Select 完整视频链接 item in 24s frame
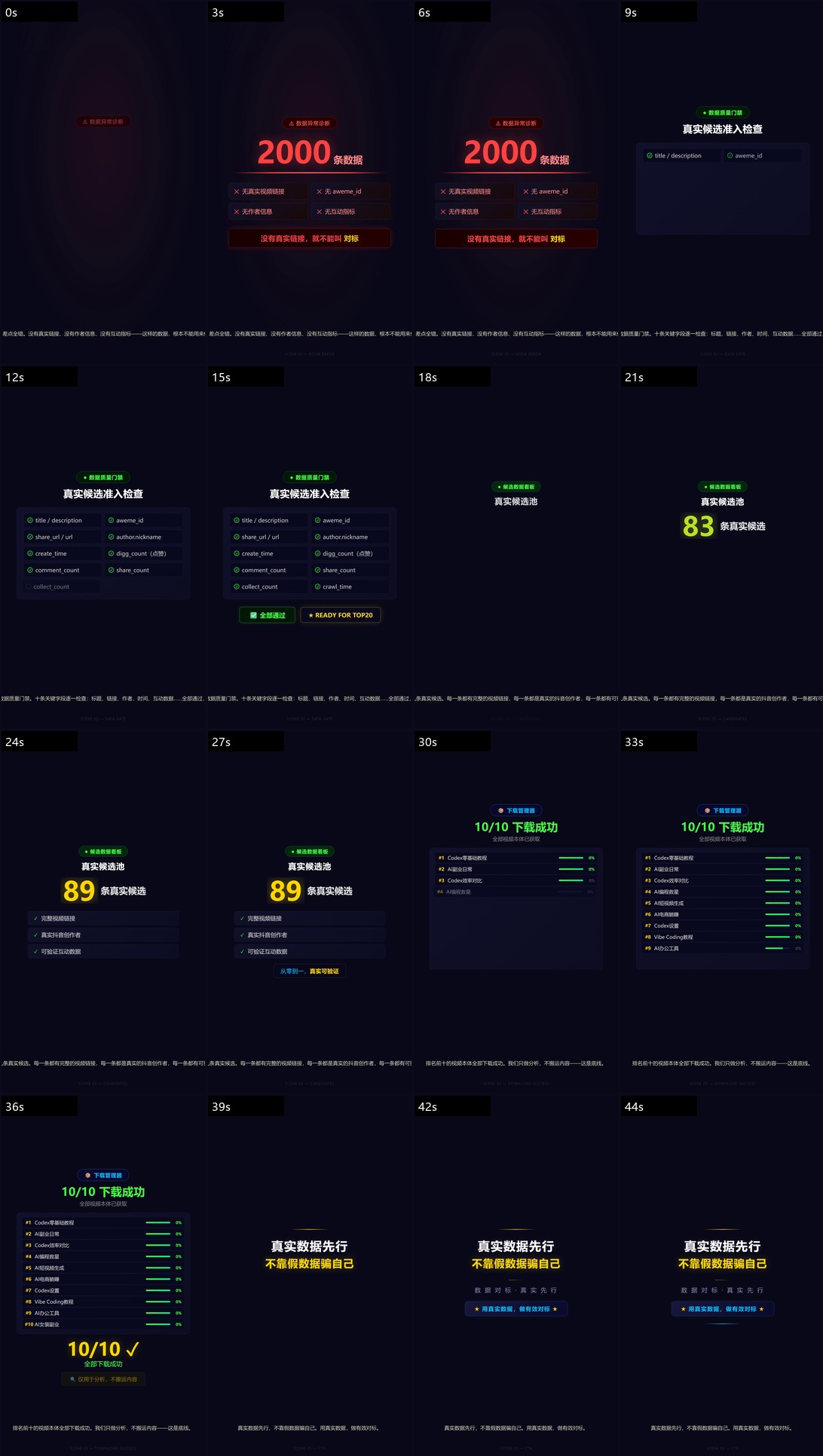The width and height of the screenshot is (823, 1456). [x=103, y=919]
